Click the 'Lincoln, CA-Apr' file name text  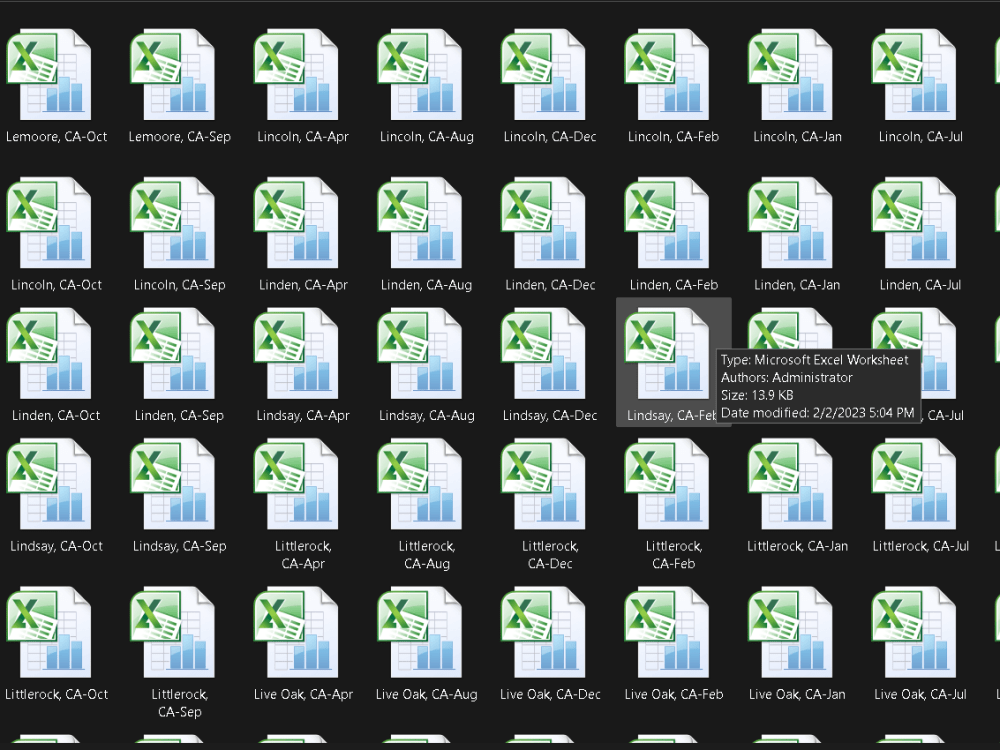click(x=303, y=136)
